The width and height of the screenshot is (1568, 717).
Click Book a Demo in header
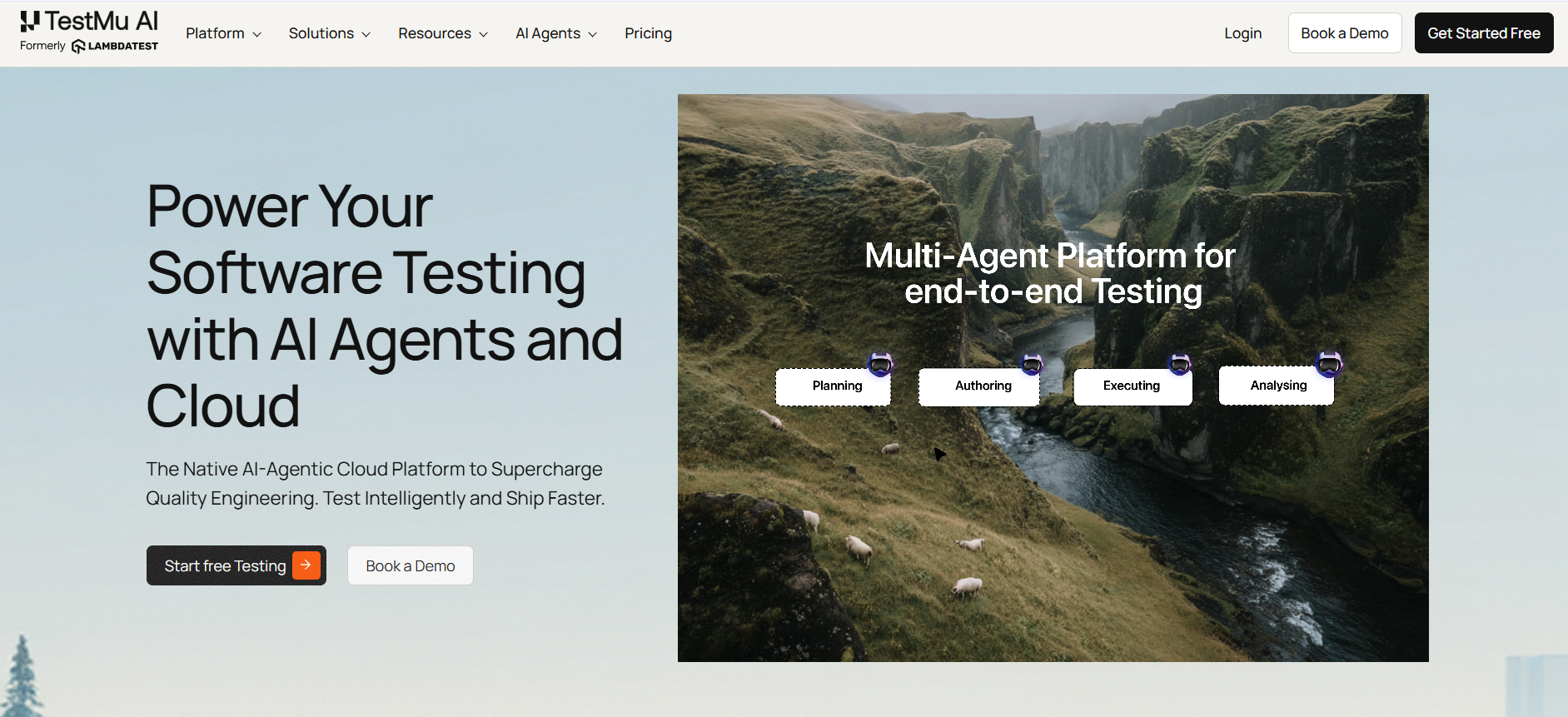pyautogui.click(x=1345, y=33)
